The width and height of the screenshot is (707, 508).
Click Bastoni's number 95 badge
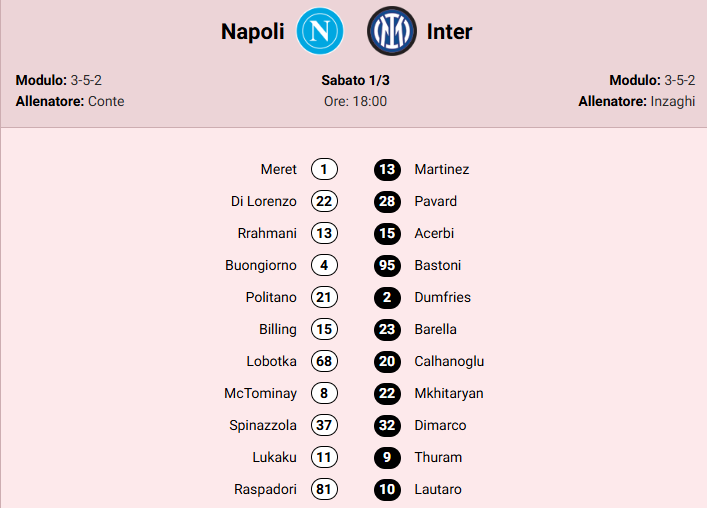point(387,265)
